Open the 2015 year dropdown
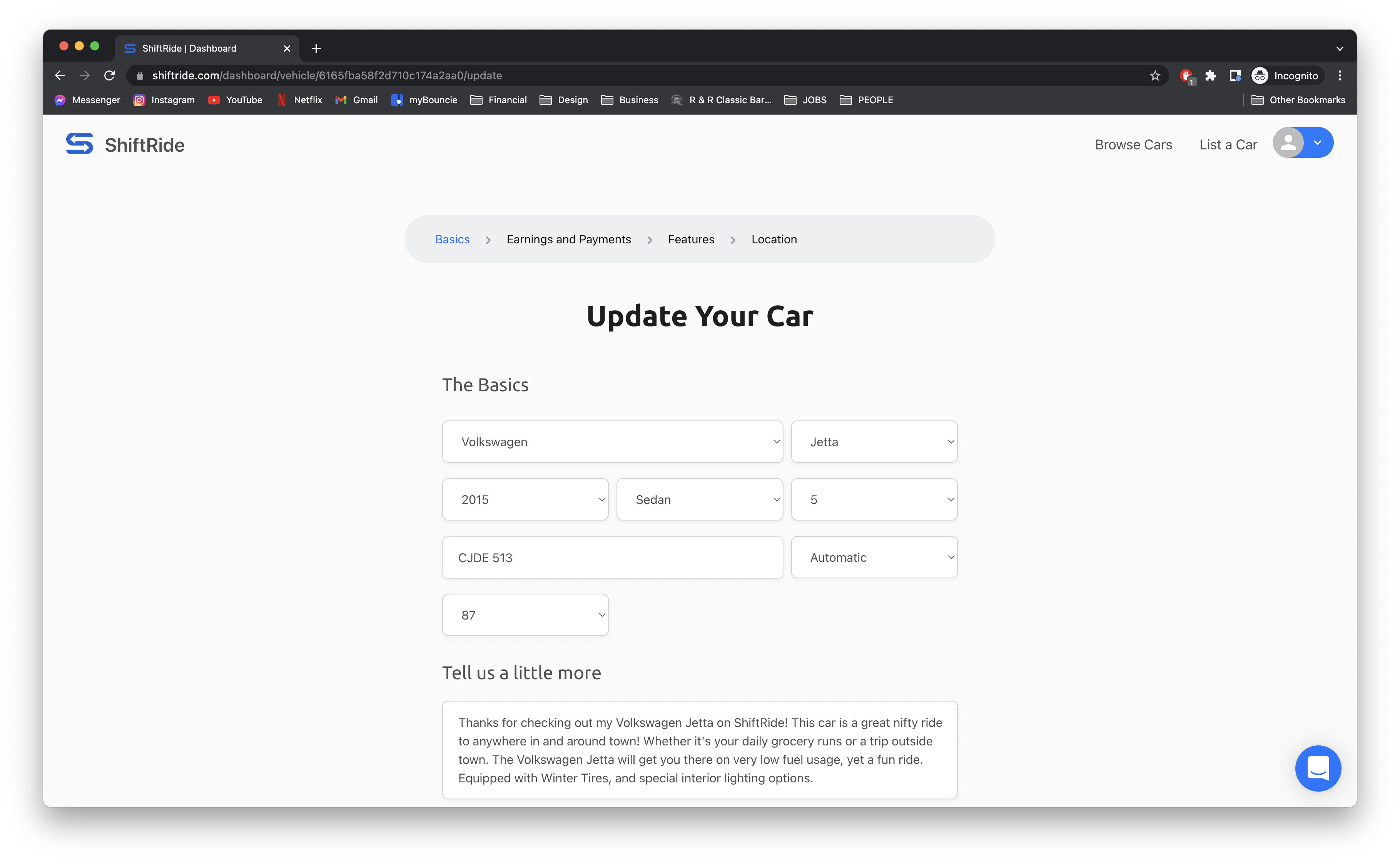This screenshot has height=864, width=1400. pos(525,499)
